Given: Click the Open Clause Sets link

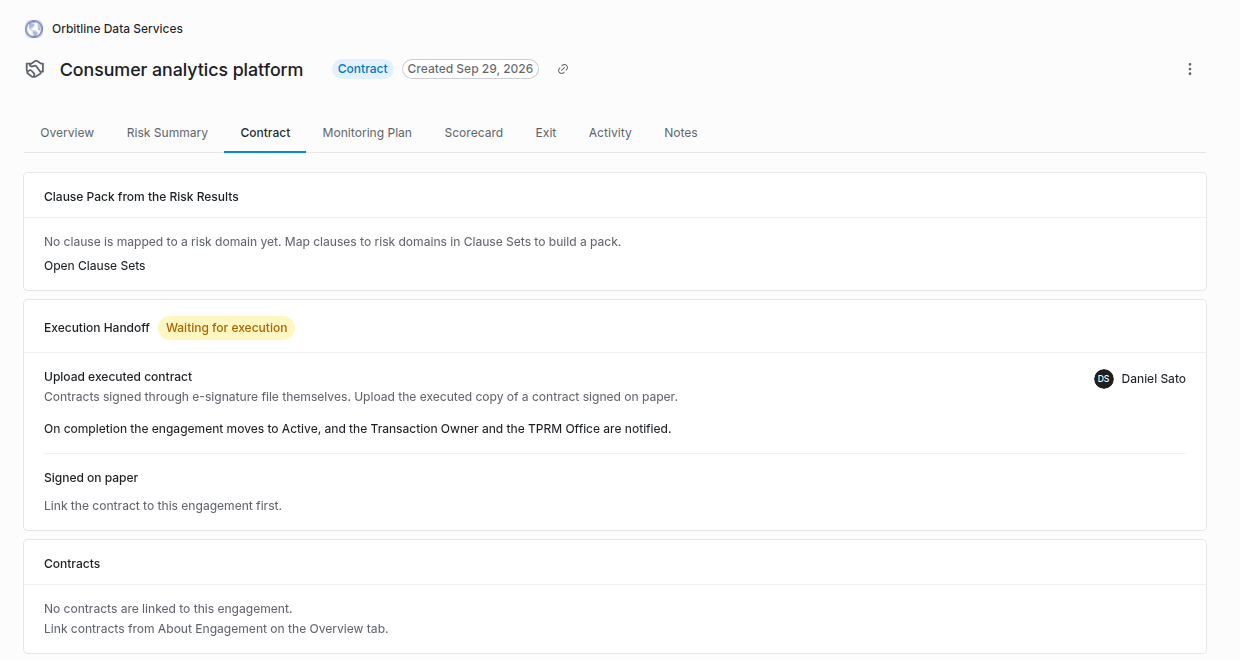Looking at the screenshot, I should [95, 266].
